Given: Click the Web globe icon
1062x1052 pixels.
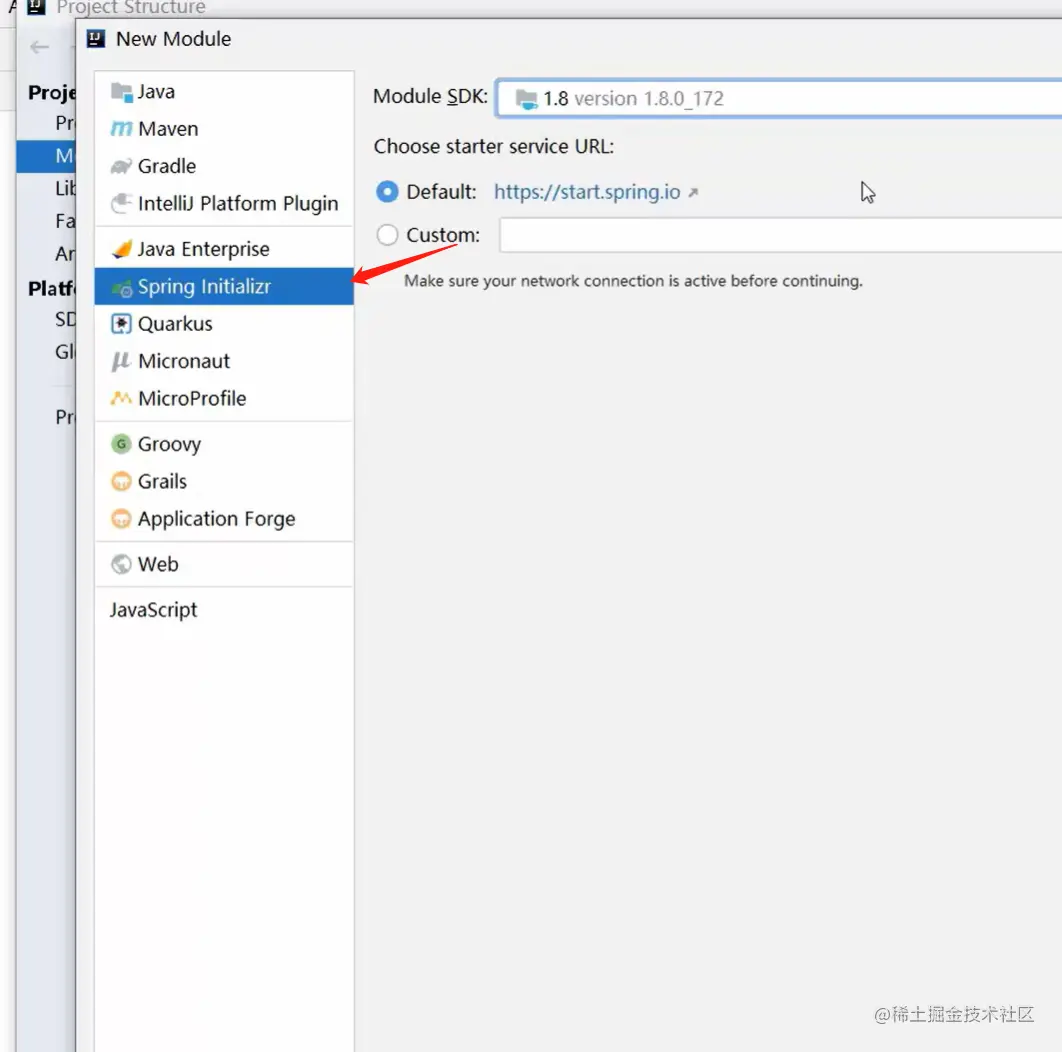Looking at the screenshot, I should [121, 564].
